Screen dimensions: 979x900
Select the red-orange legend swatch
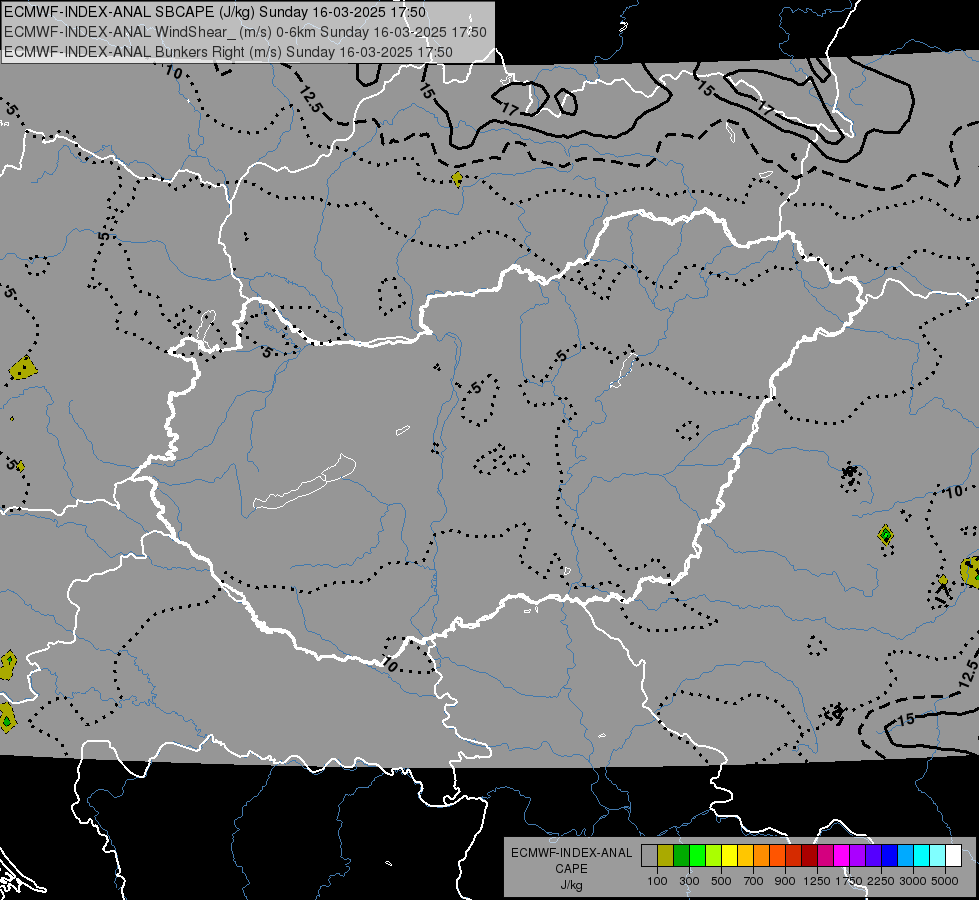point(777,855)
